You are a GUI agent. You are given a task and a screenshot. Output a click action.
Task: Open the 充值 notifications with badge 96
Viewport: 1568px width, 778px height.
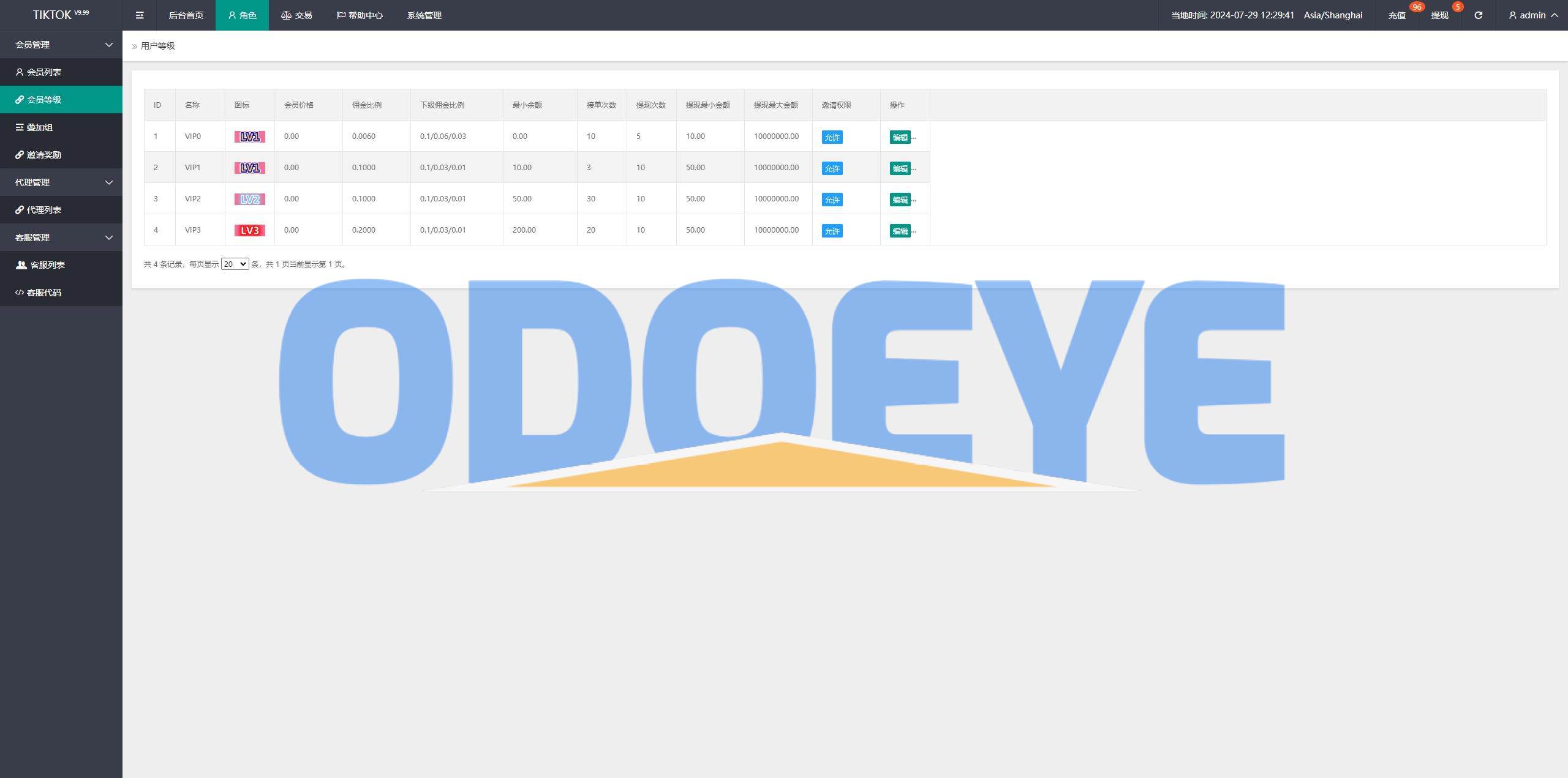coord(1396,15)
